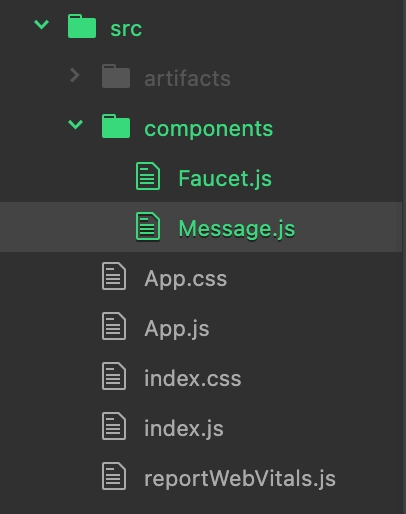Click the App.js file icon
The height and width of the screenshot is (514, 406).
(114, 326)
